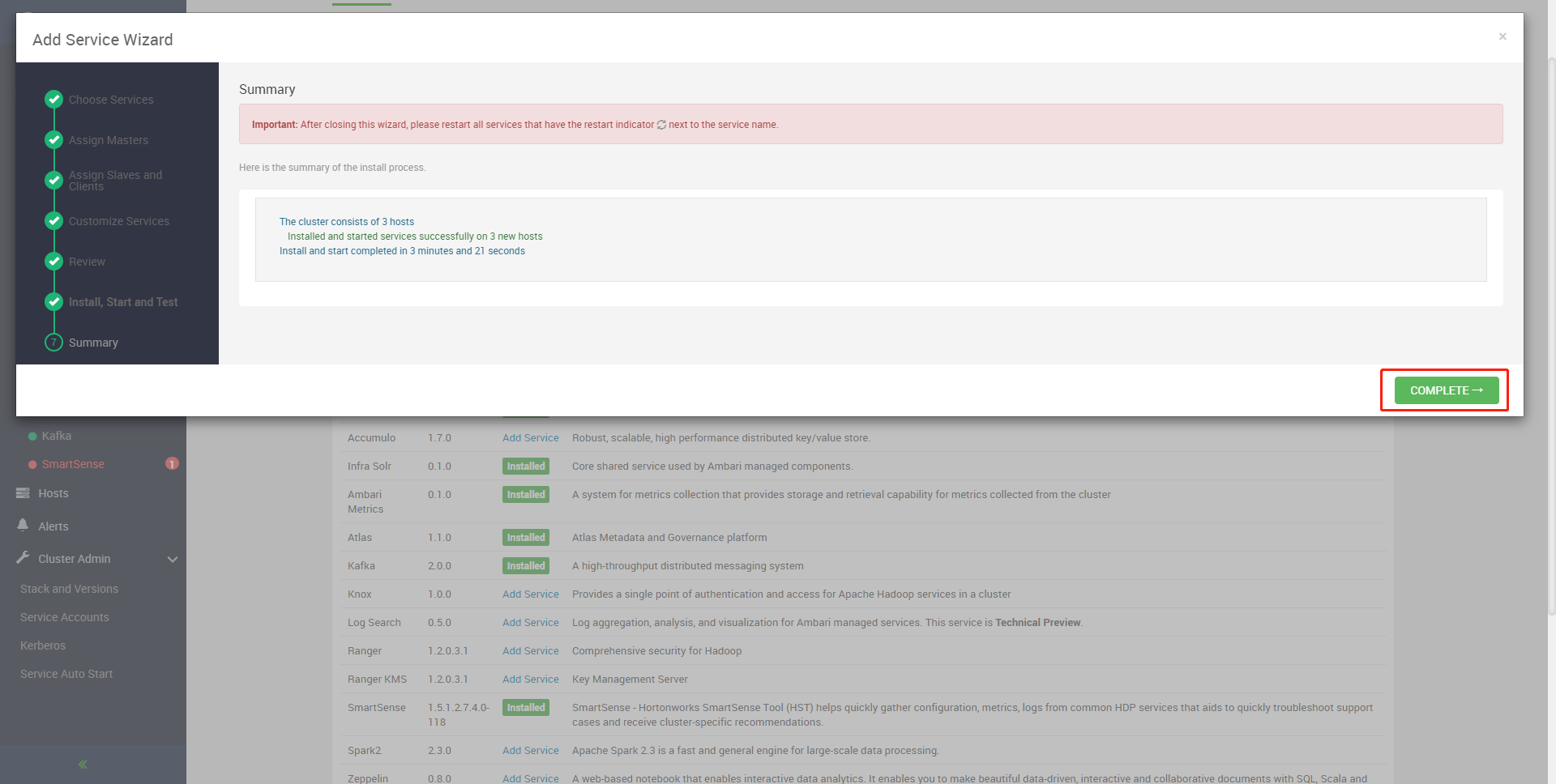This screenshot has height=784, width=1556.
Task: Click the Hosts list icon
Action: pyautogui.click(x=23, y=492)
